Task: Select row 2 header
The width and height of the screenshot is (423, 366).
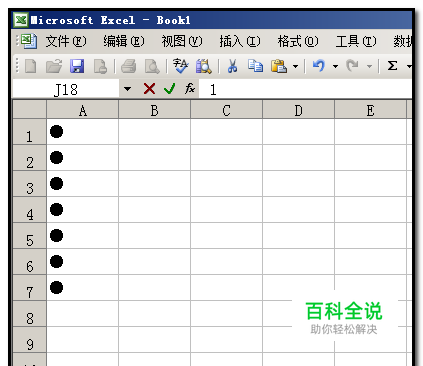Action: [x=29, y=158]
